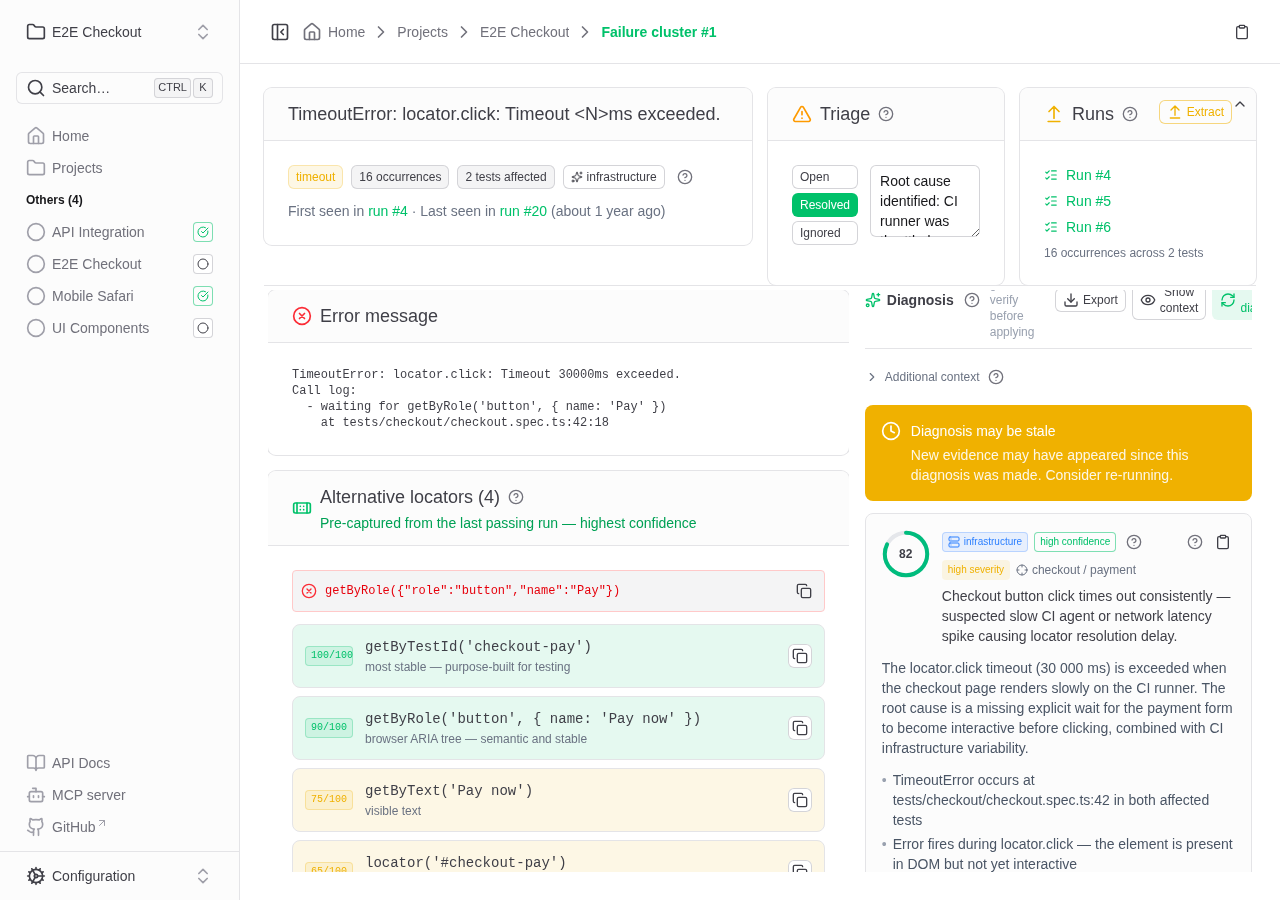Viewport: 1280px width, 900px height.
Task: Click help icon beside Alternative locators
Action: [x=516, y=497]
